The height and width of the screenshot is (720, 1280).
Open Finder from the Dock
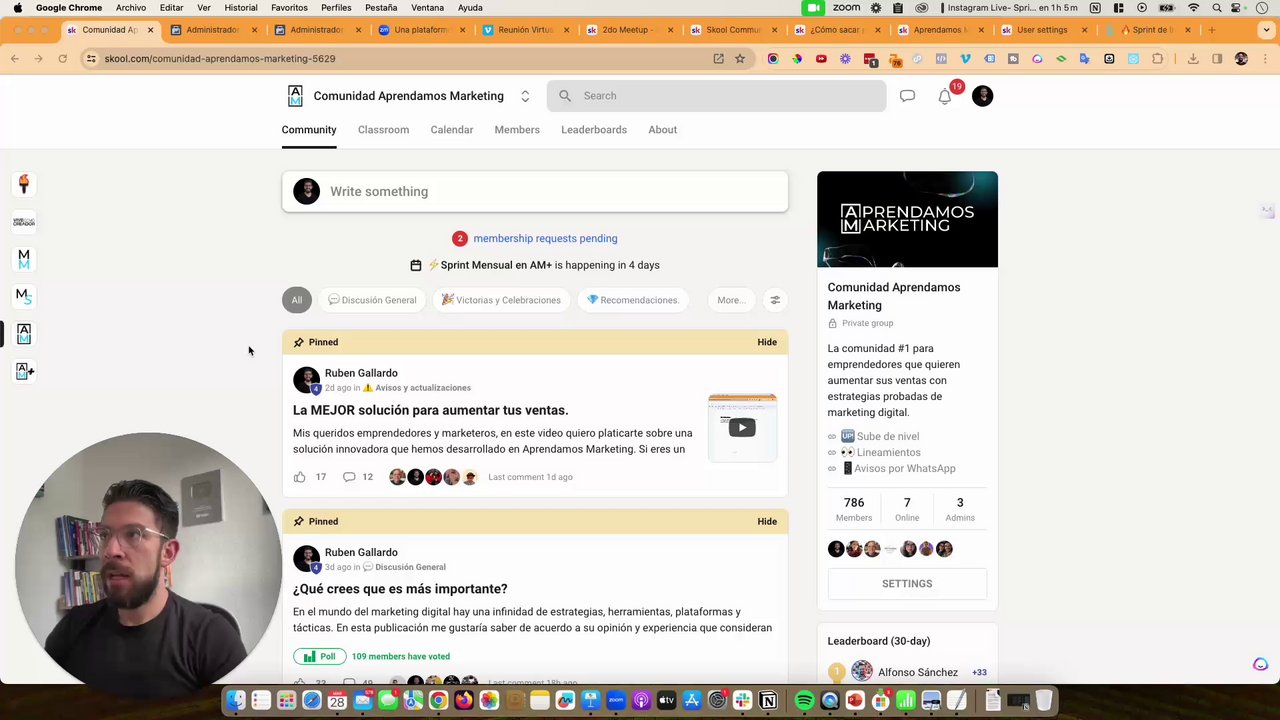click(x=235, y=701)
